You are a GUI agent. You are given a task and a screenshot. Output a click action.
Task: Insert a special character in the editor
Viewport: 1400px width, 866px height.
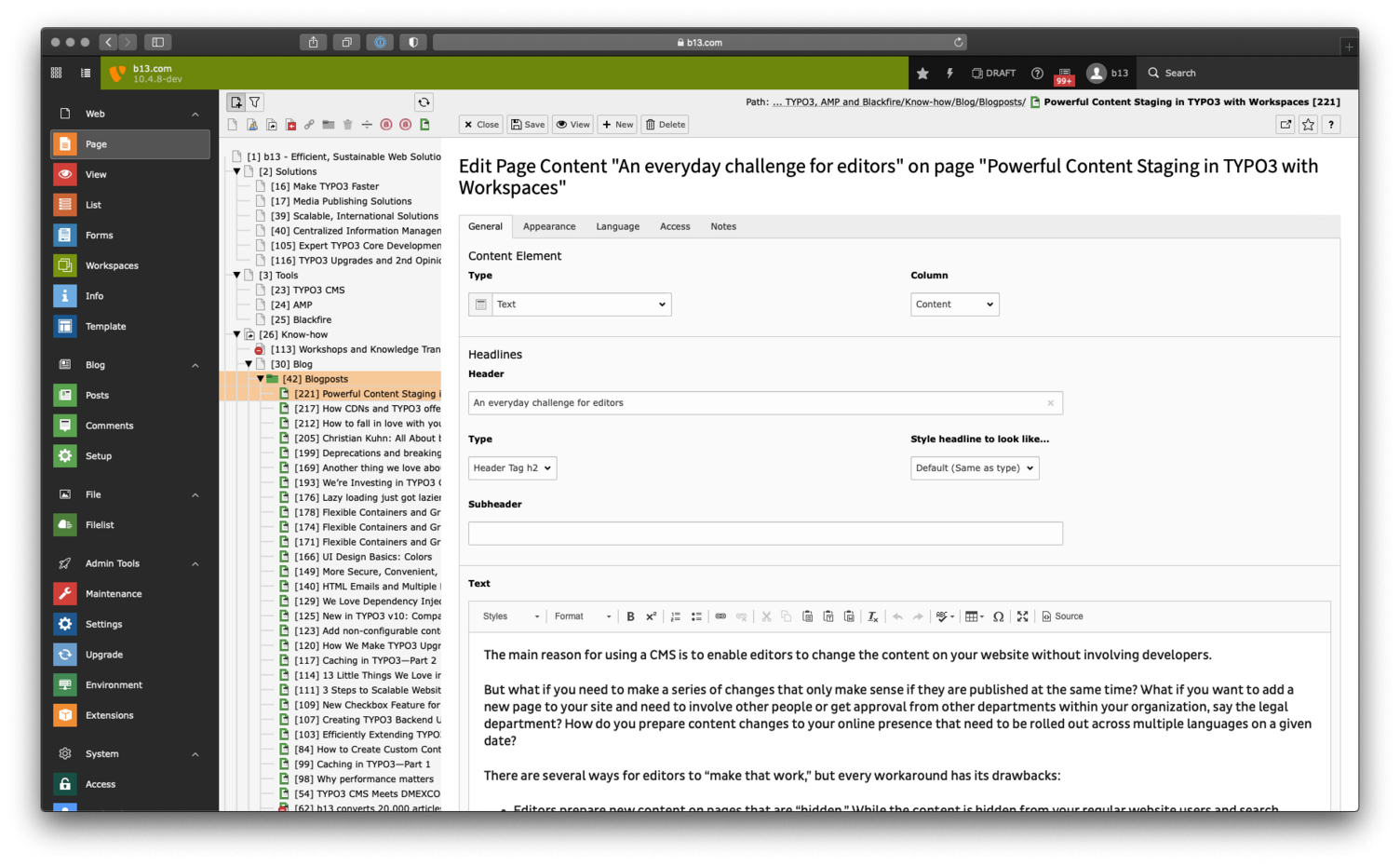click(999, 616)
